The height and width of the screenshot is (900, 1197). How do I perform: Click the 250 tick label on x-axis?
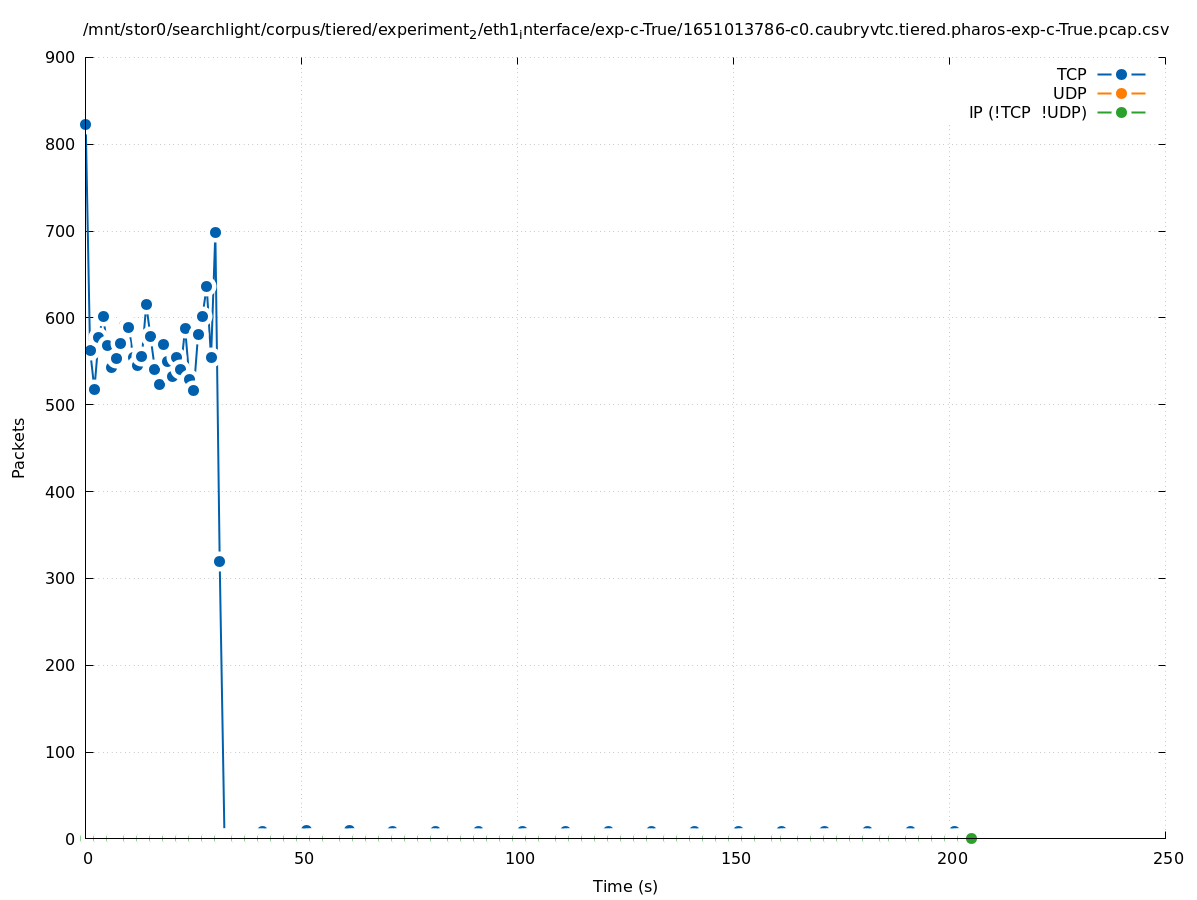pyautogui.click(x=1167, y=859)
